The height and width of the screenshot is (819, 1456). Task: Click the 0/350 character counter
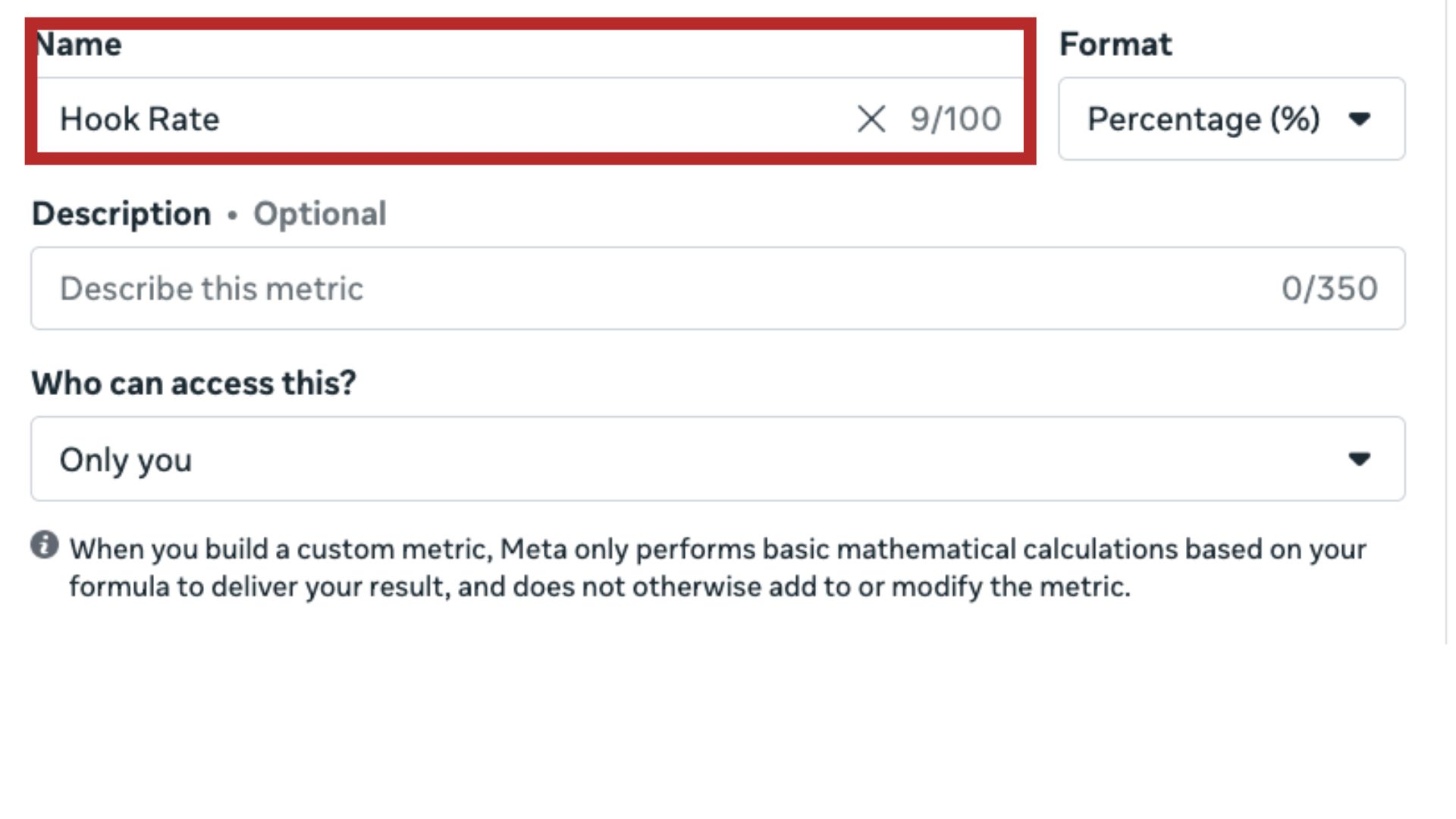pyautogui.click(x=1329, y=289)
